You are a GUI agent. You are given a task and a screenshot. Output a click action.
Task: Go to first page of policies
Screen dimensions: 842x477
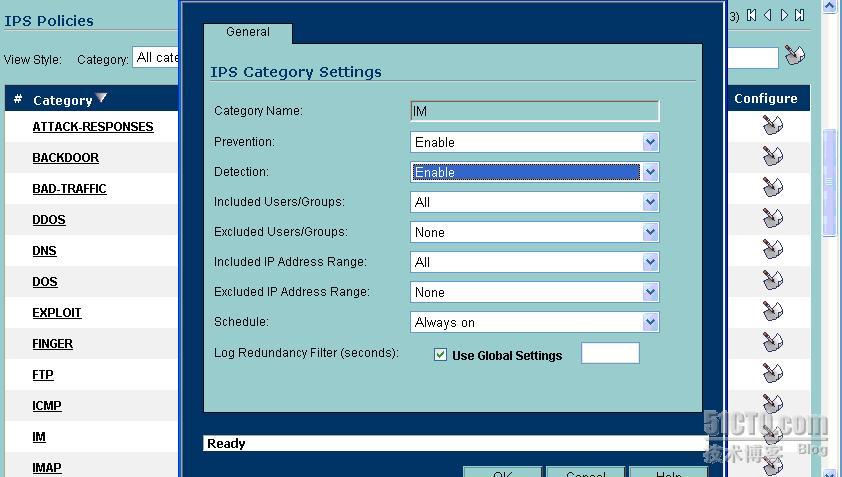pos(752,16)
